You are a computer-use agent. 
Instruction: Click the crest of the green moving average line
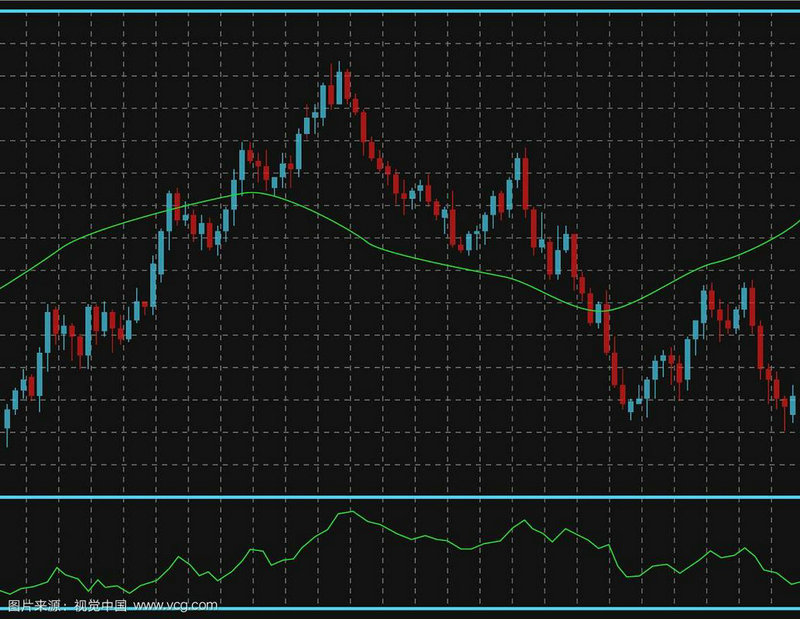point(255,192)
